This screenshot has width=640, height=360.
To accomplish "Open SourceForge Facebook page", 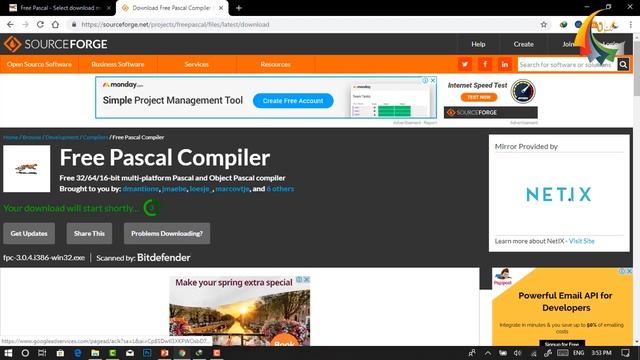I will coord(485,64).
